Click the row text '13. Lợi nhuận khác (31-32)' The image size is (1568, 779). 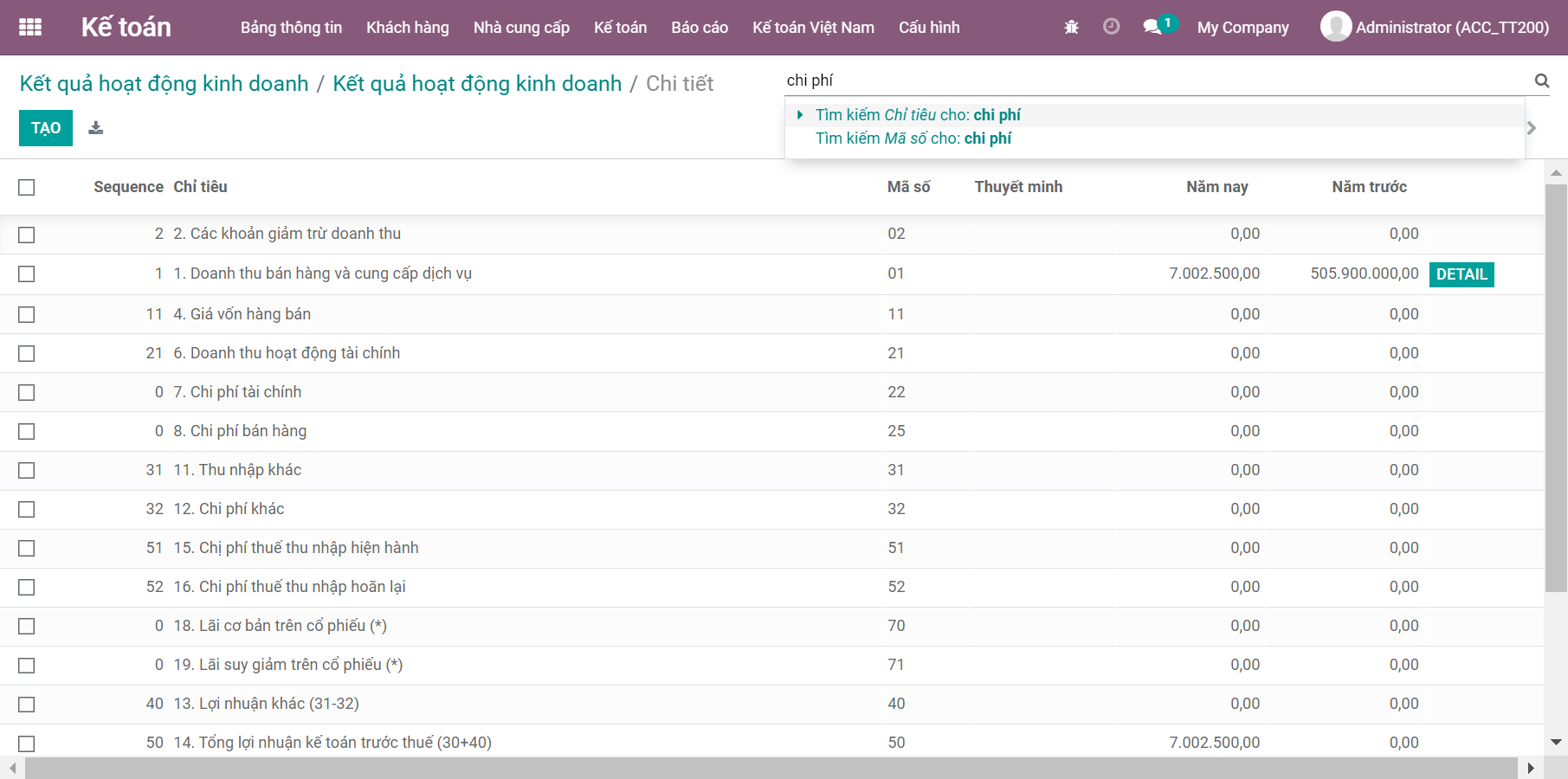tap(267, 704)
